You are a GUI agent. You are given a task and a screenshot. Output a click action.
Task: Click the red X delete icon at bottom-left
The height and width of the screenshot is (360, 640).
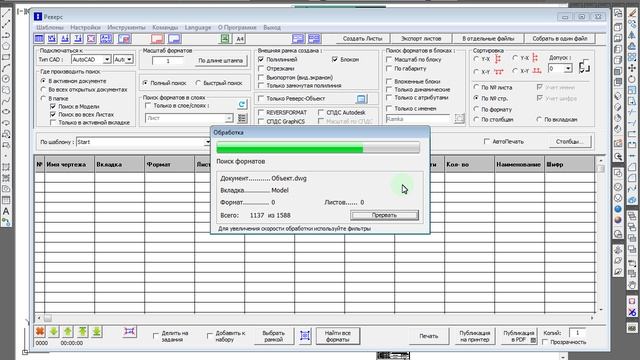click(40, 332)
